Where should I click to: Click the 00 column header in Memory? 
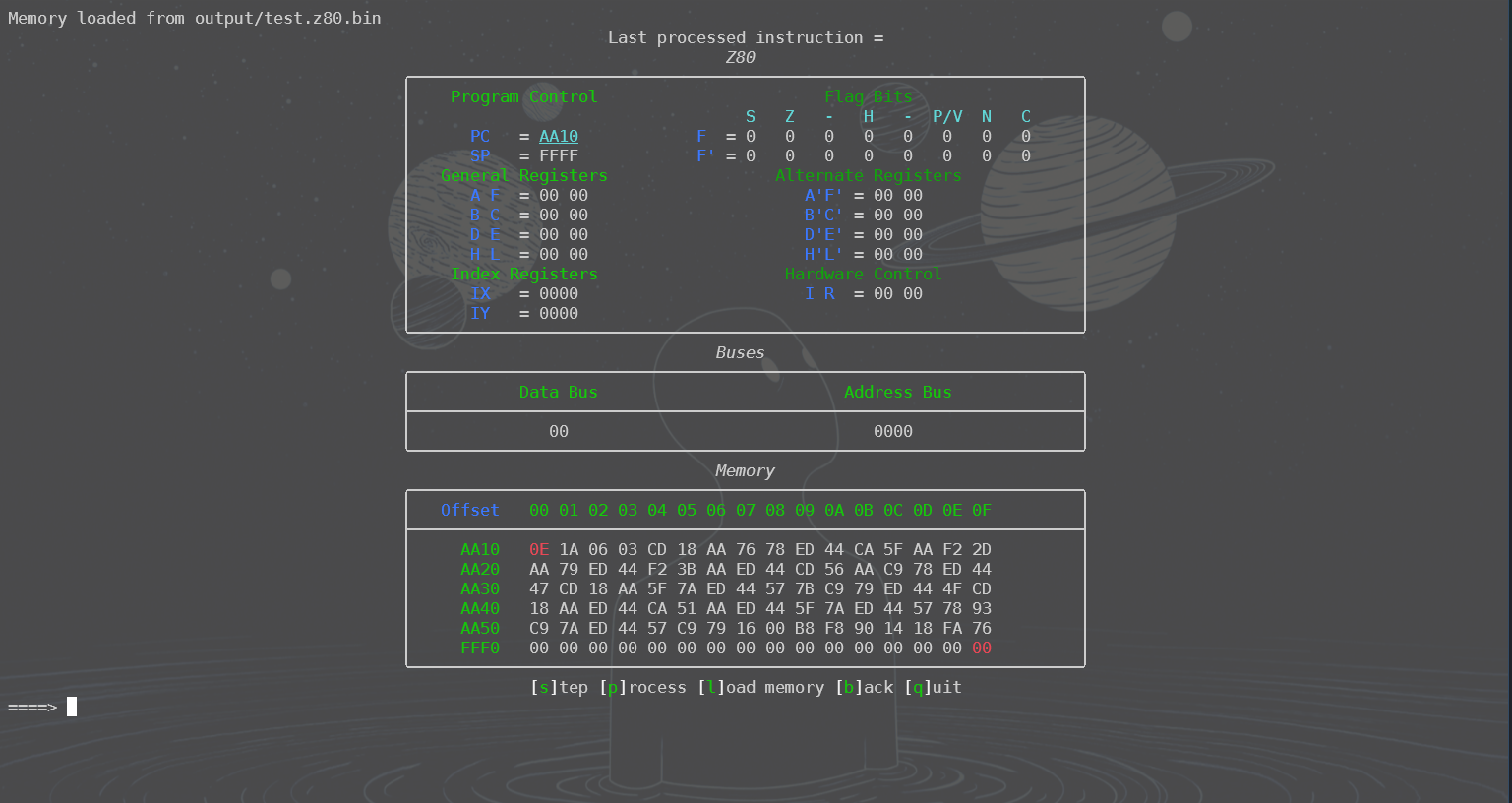pos(539,510)
